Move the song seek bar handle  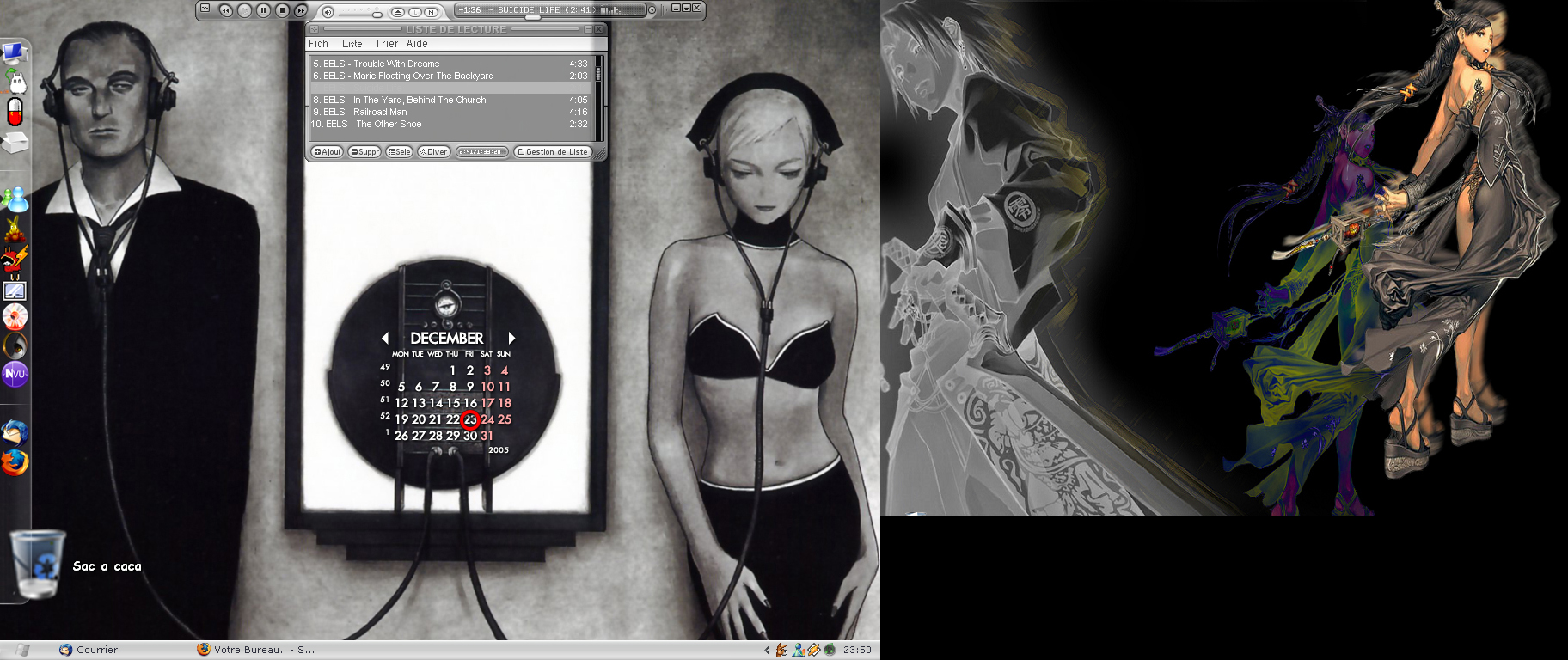pyautogui.click(x=532, y=17)
